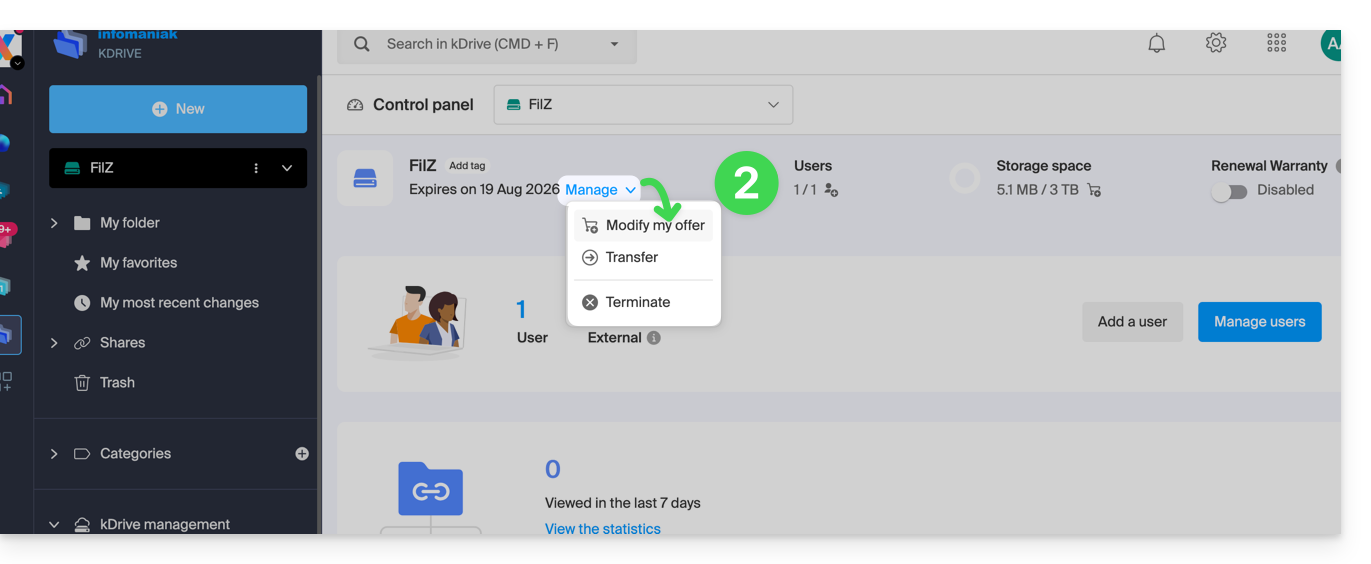Screen dimensions: 1371x564
Task: Open the settings gear icon
Action: (1216, 44)
